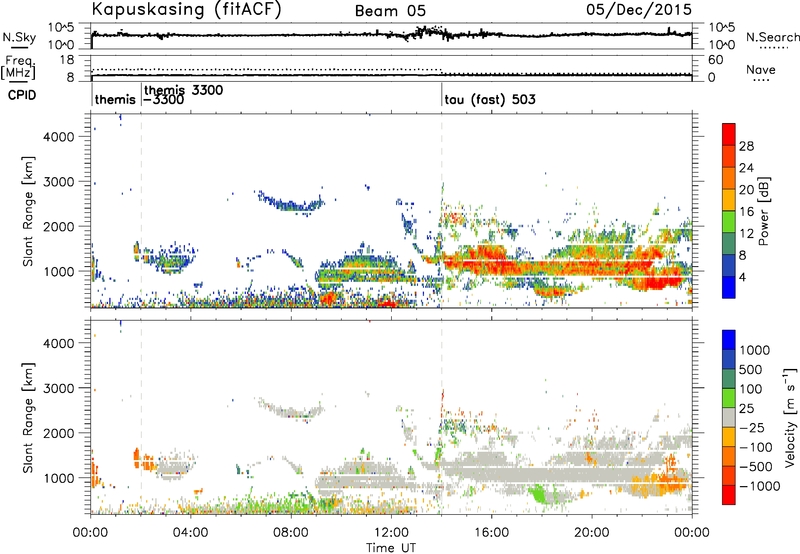This screenshot has width=800, height=554.
Task: Click the Slant Range [km] label of Velocity panel
Action: click(29, 417)
